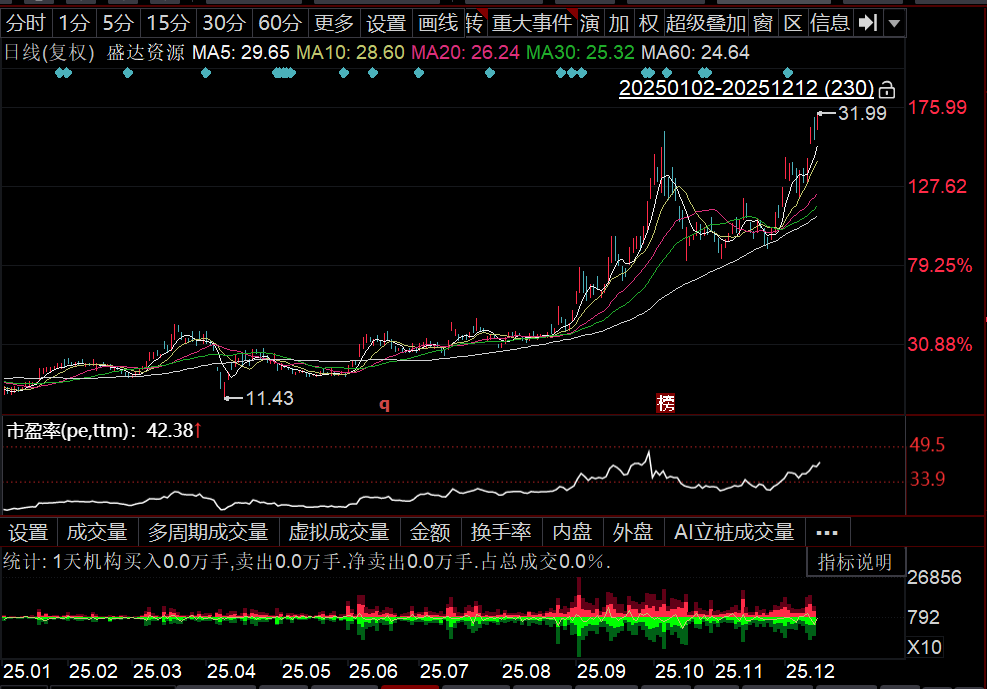987x689 pixels.
Task: Click the 25.04 date on time axis
Action: click(231, 672)
